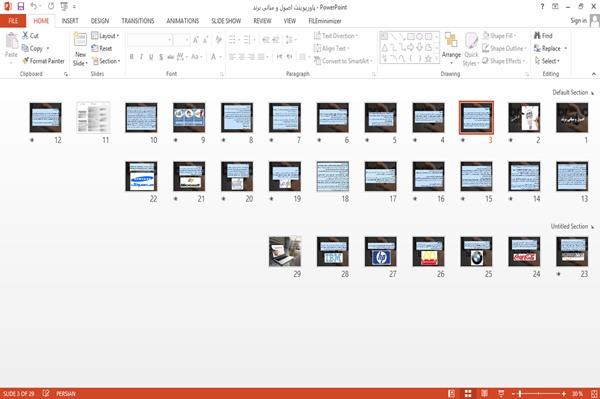The height and width of the screenshot is (399, 600).
Task: Click the Save icon in quick access toolbar
Action: 21,7
